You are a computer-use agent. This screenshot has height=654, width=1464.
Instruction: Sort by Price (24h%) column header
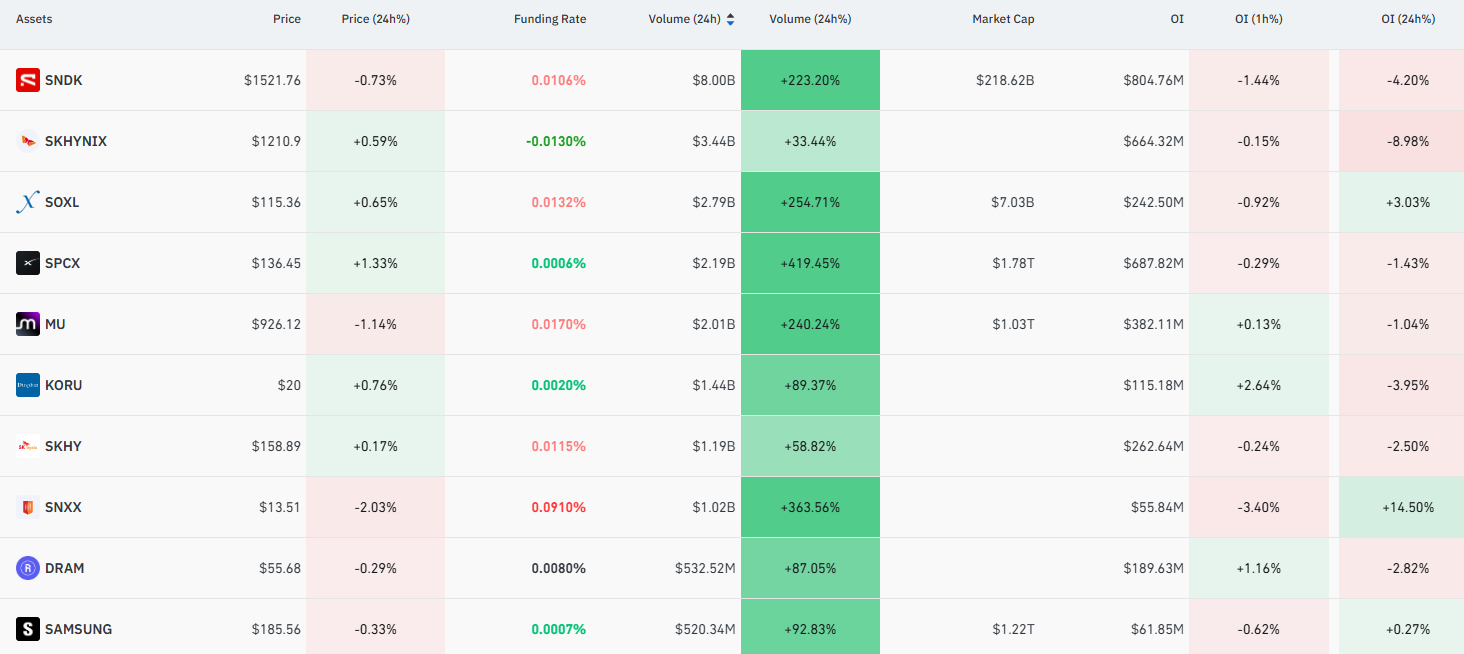(x=375, y=19)
